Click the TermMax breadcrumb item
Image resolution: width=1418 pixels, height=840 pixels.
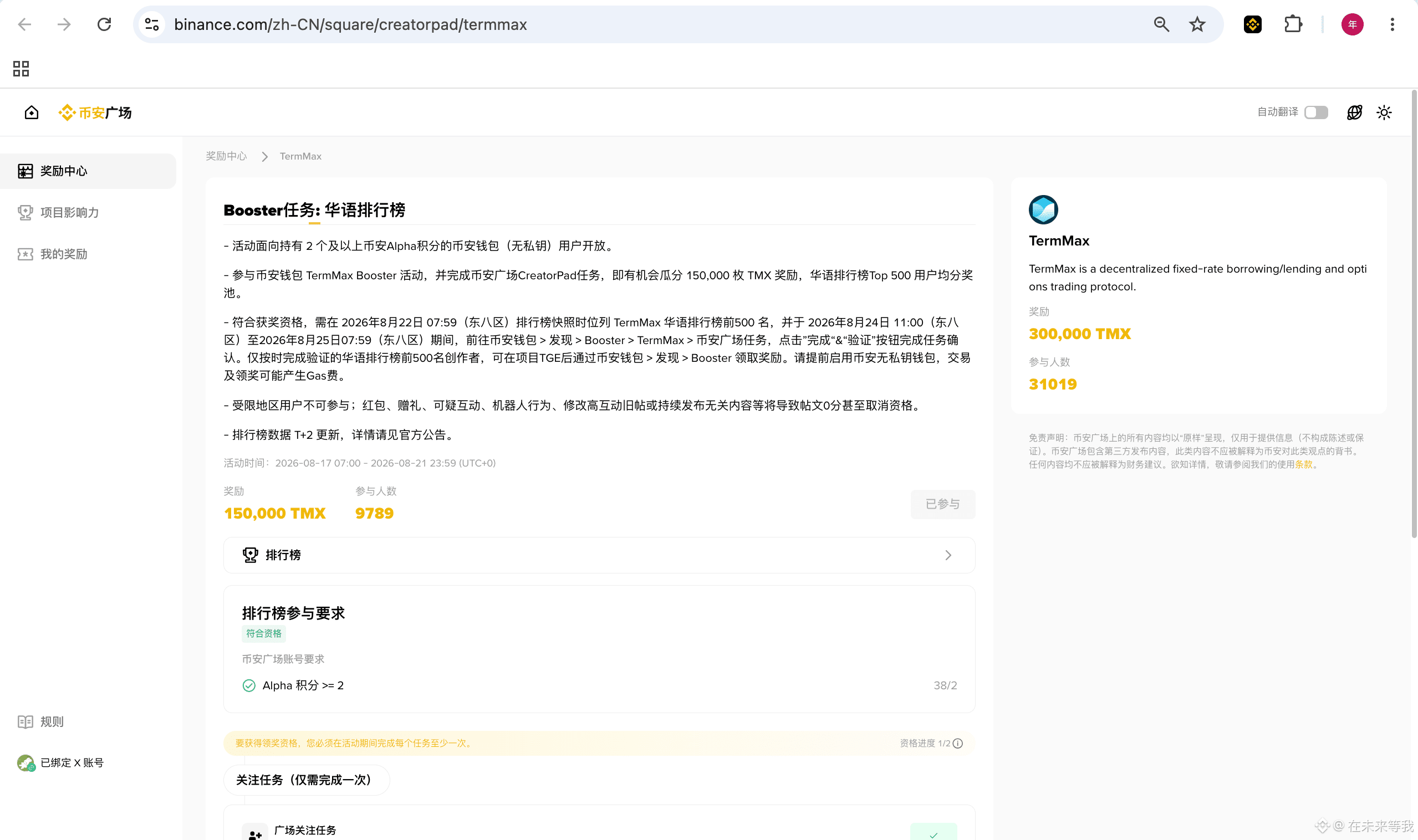(x=300, y=156)
